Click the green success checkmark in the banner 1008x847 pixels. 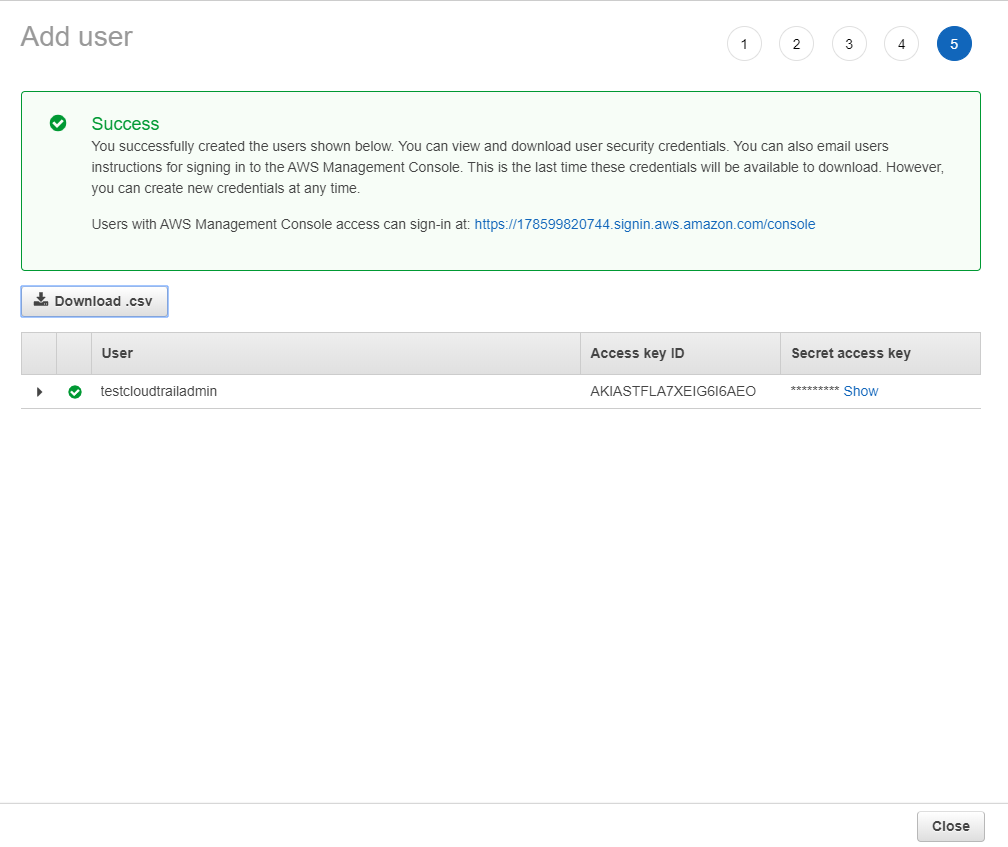pyautogui.click(x=58, y=123)
